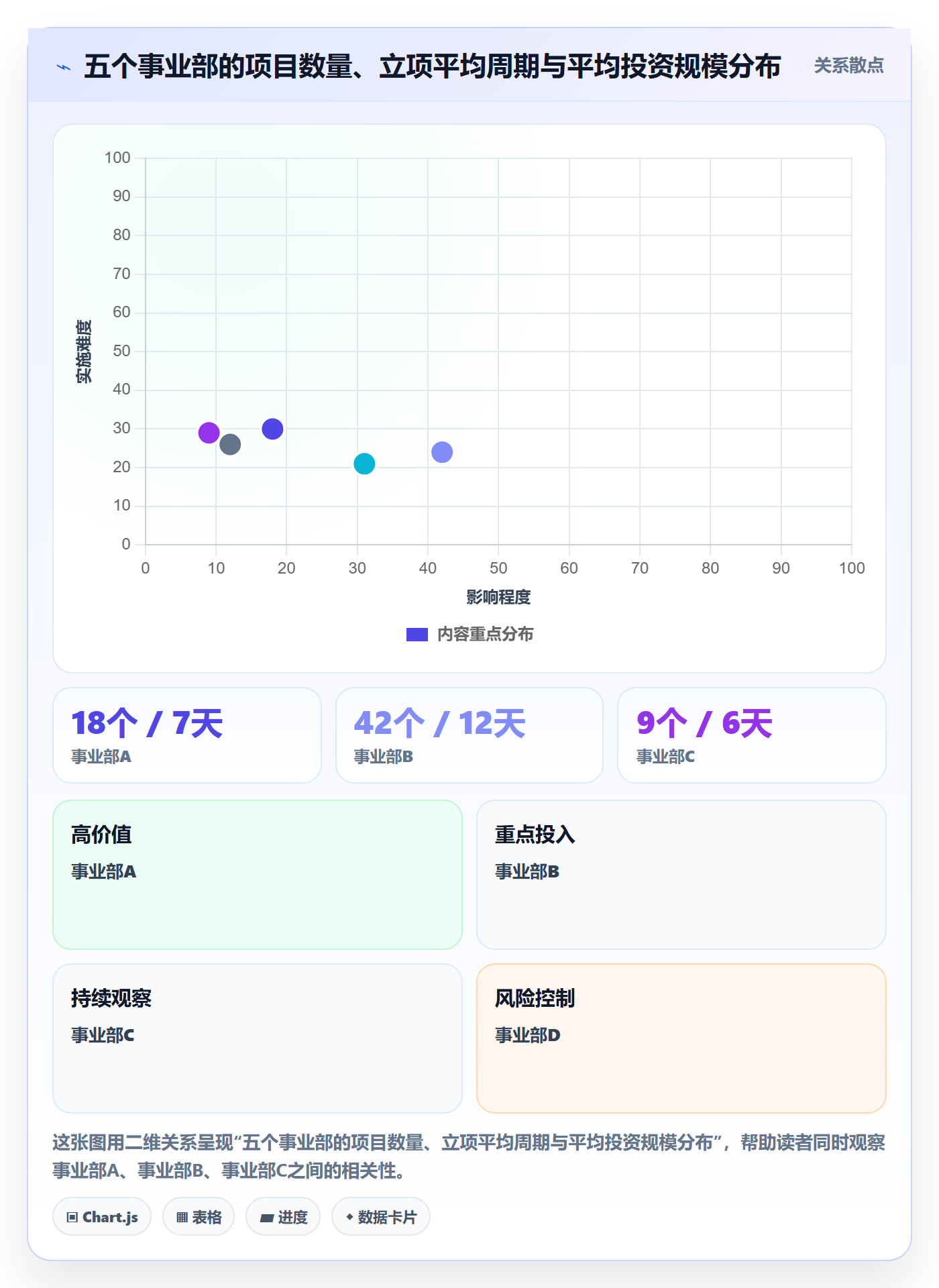Click the icon inside the Chart.js chip
This screenshot has height=1288, width=939.
click(x=72, y=1218)
